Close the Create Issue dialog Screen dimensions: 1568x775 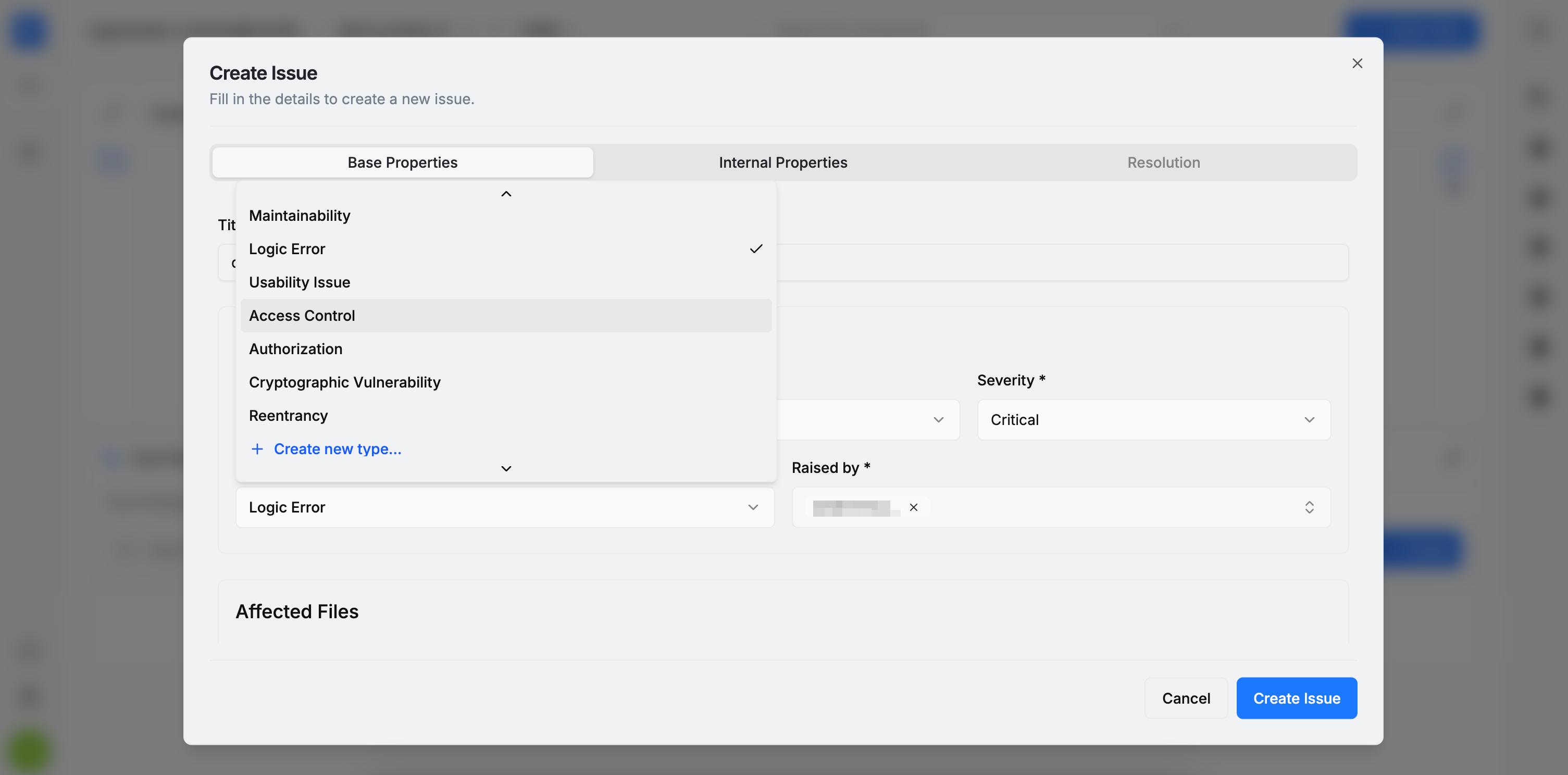(1357, 64)
